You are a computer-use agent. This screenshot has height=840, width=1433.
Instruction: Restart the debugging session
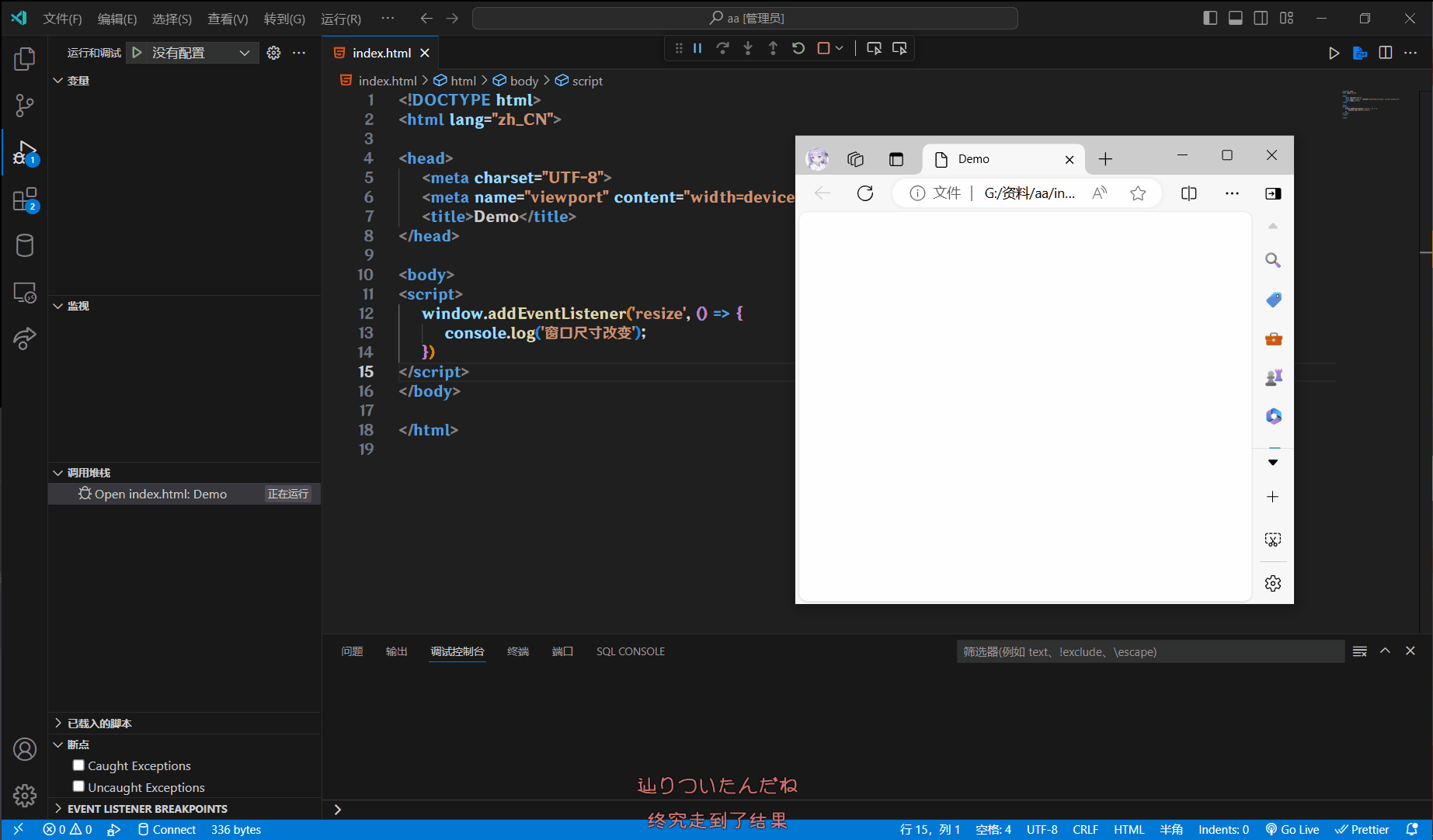798,48
